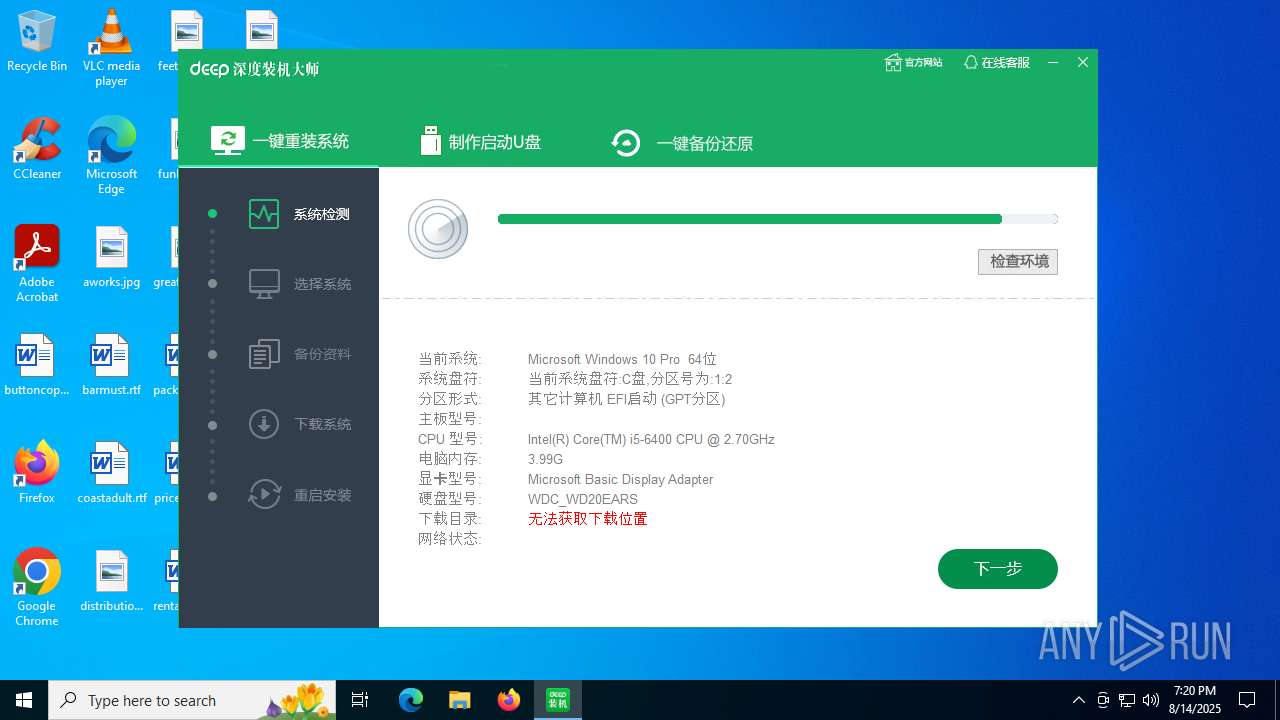This screenshot has width=1280, height=720.
Task: Click the volume speaker tray icon
Action: click(x=1151, y=700)
